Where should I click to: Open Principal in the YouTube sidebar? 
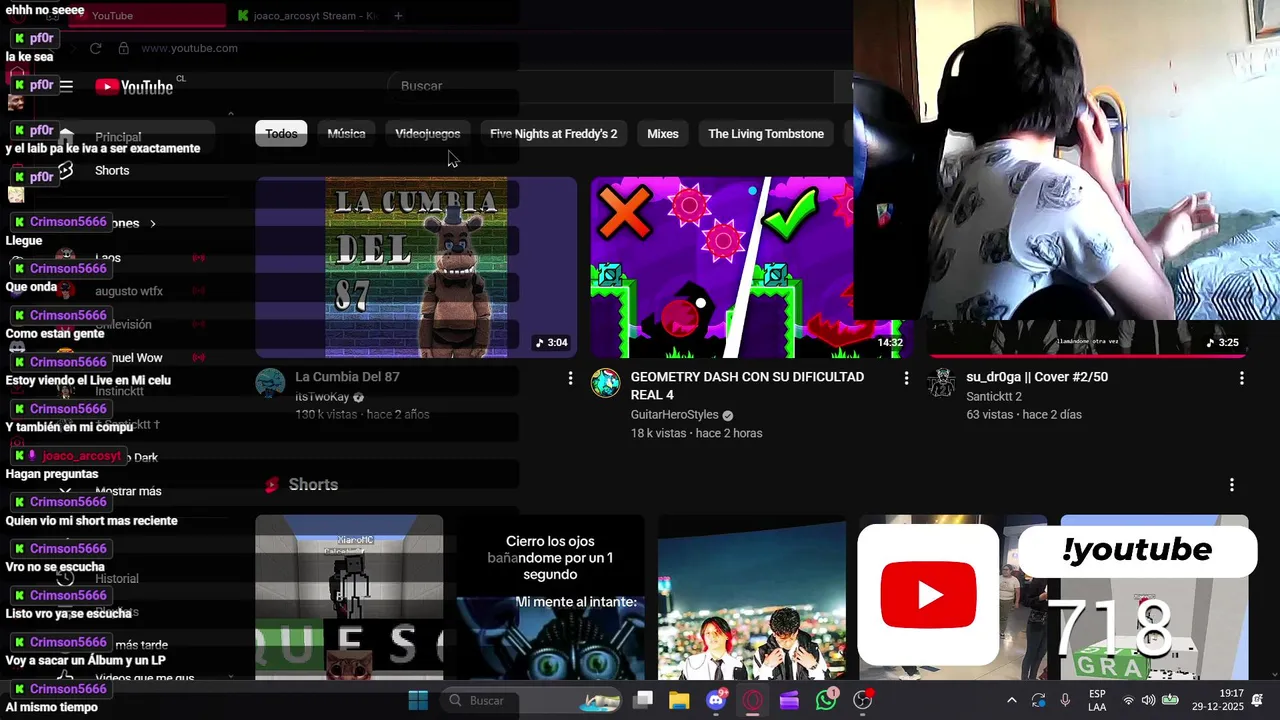118,137
